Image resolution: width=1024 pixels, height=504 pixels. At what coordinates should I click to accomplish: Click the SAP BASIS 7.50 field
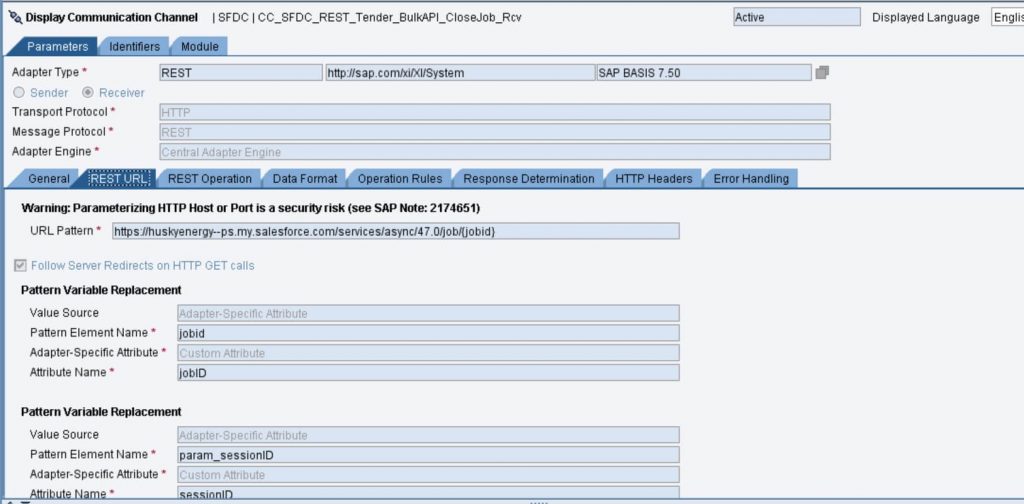pyautogui.click(x=704, y=72)
